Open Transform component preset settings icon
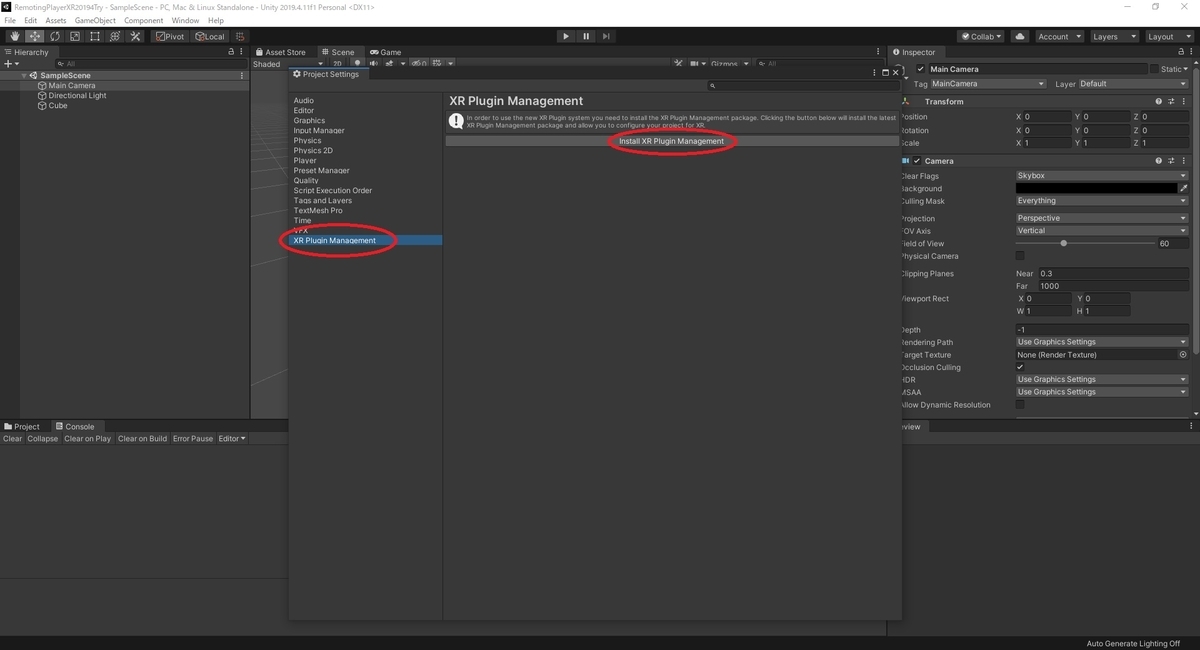Screen dimensions: 1200x650 click(1172, 101)
